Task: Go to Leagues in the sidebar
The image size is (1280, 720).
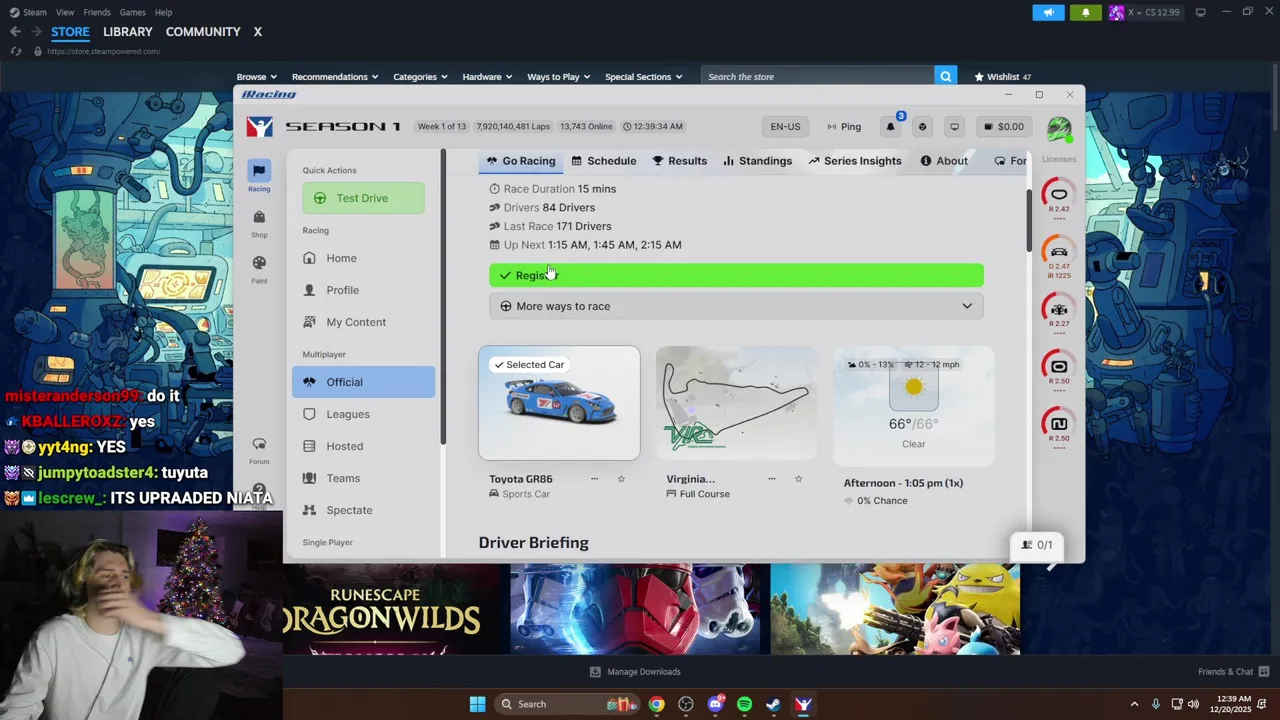Action: pos(364,414)
